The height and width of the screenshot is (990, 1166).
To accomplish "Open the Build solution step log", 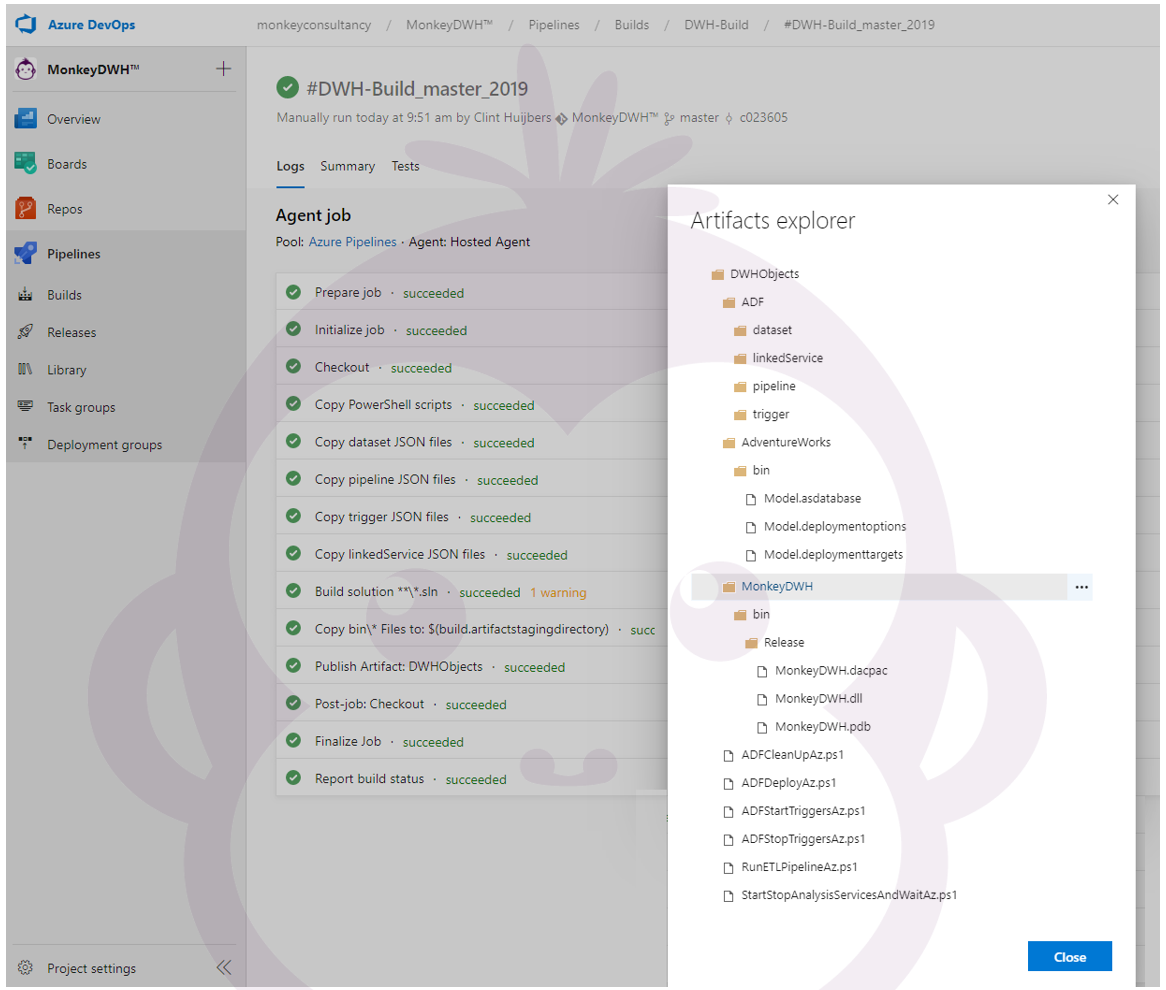I will tap(376, 592).
